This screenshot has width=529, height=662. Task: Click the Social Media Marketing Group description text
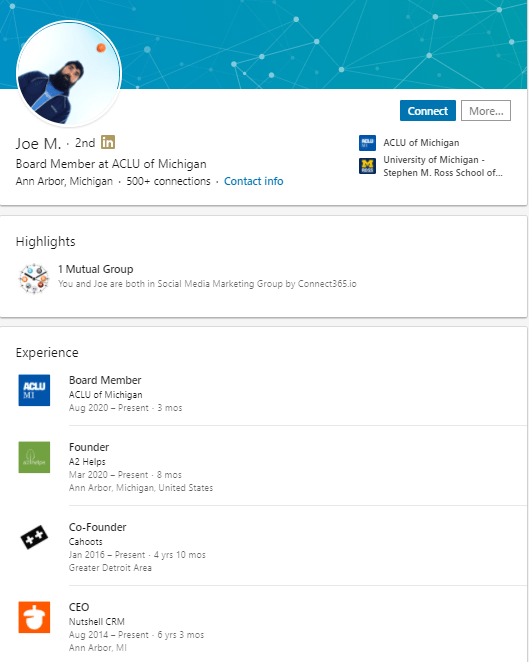[x=207, y=284]
